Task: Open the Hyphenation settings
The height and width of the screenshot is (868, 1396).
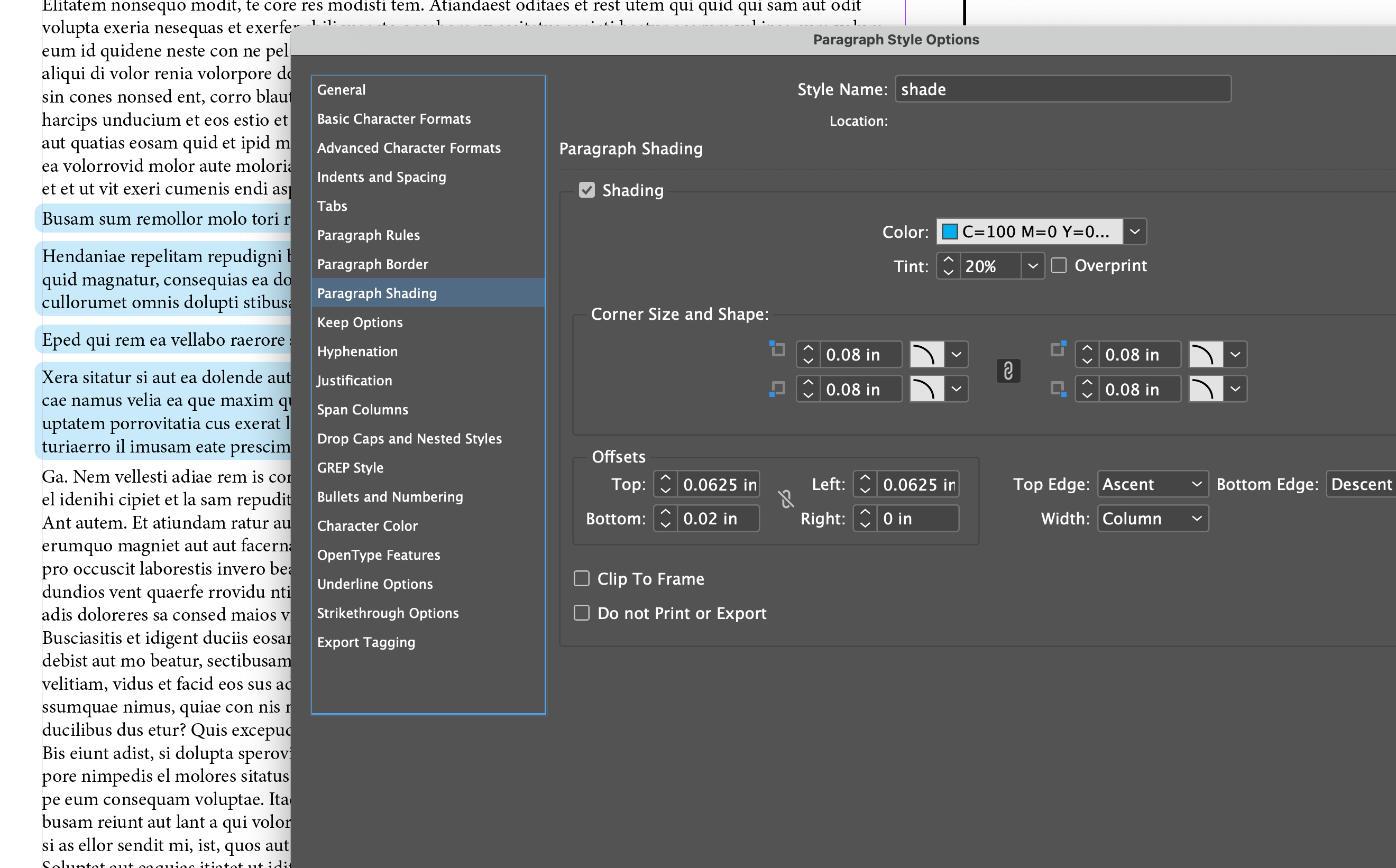Action: 357,351
